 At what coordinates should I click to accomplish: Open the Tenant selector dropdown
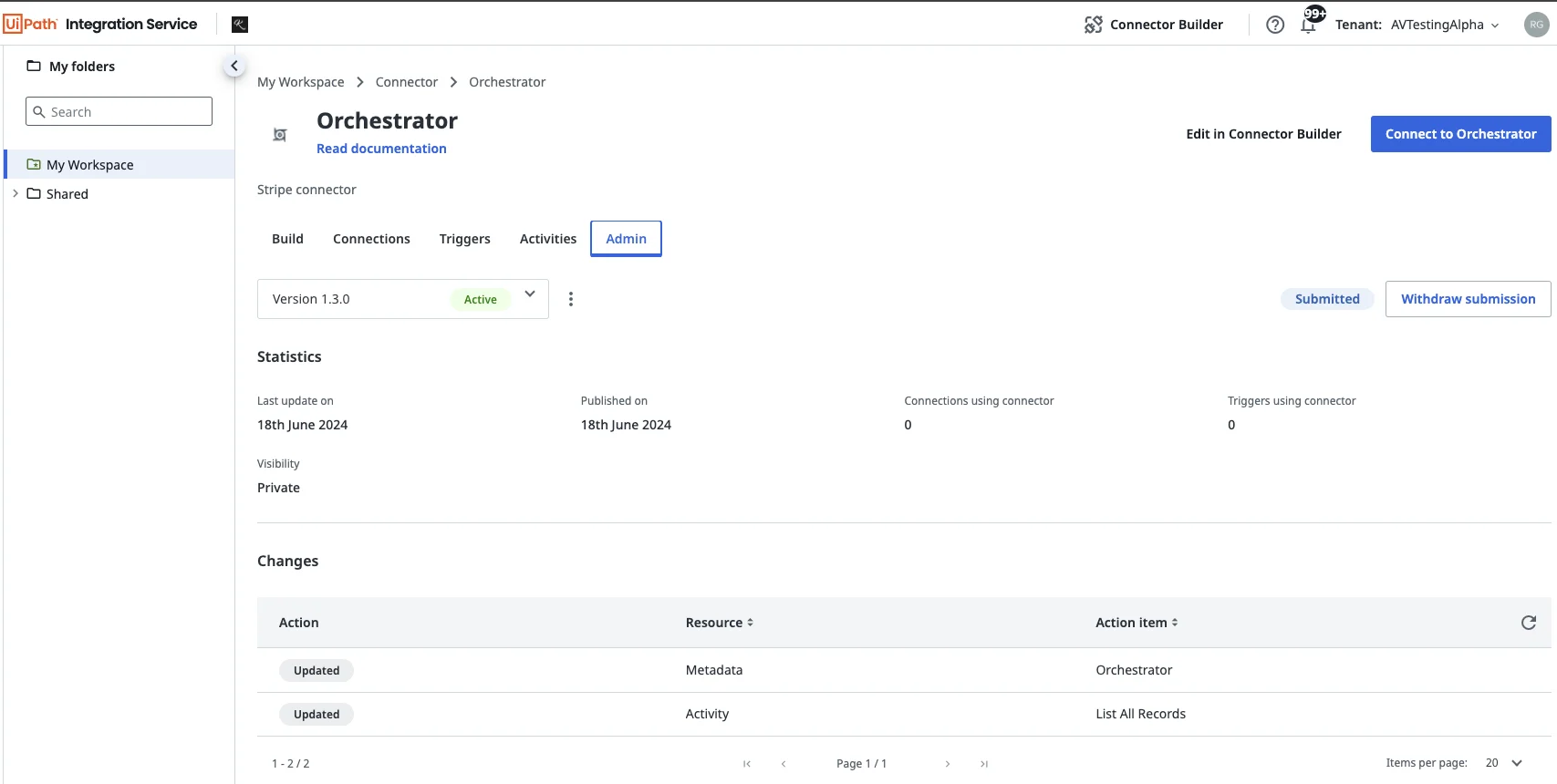[1445, 25]
